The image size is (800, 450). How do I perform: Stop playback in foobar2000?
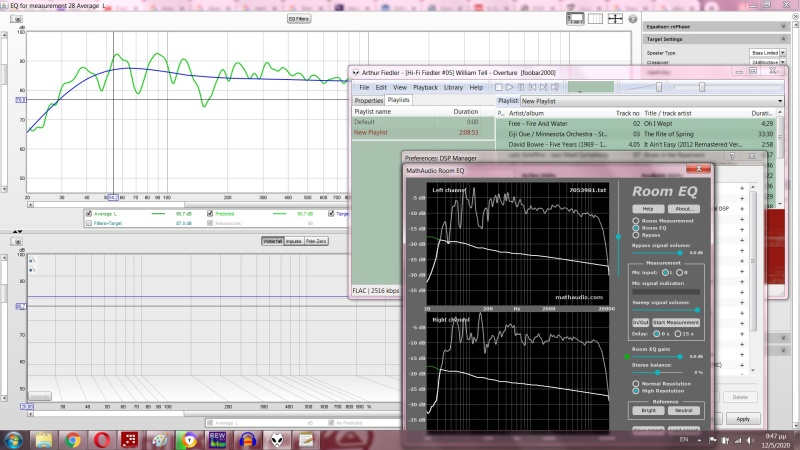[x=498, y=87]
